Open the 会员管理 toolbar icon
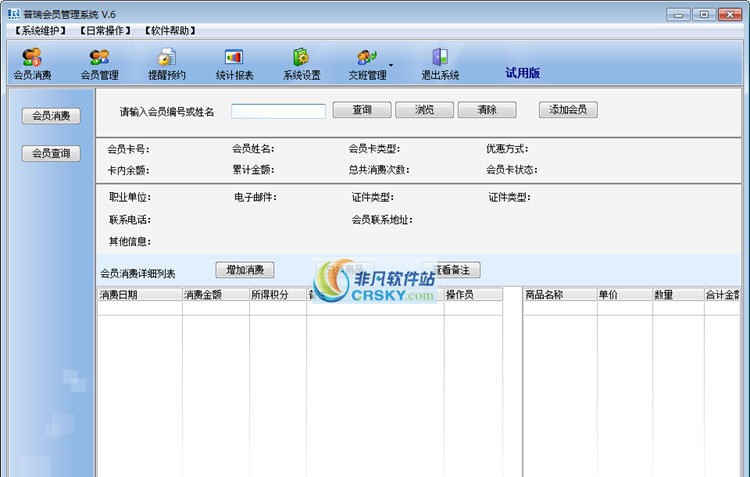The width and height of the screenshot is (750, 477). click(99, 64)
